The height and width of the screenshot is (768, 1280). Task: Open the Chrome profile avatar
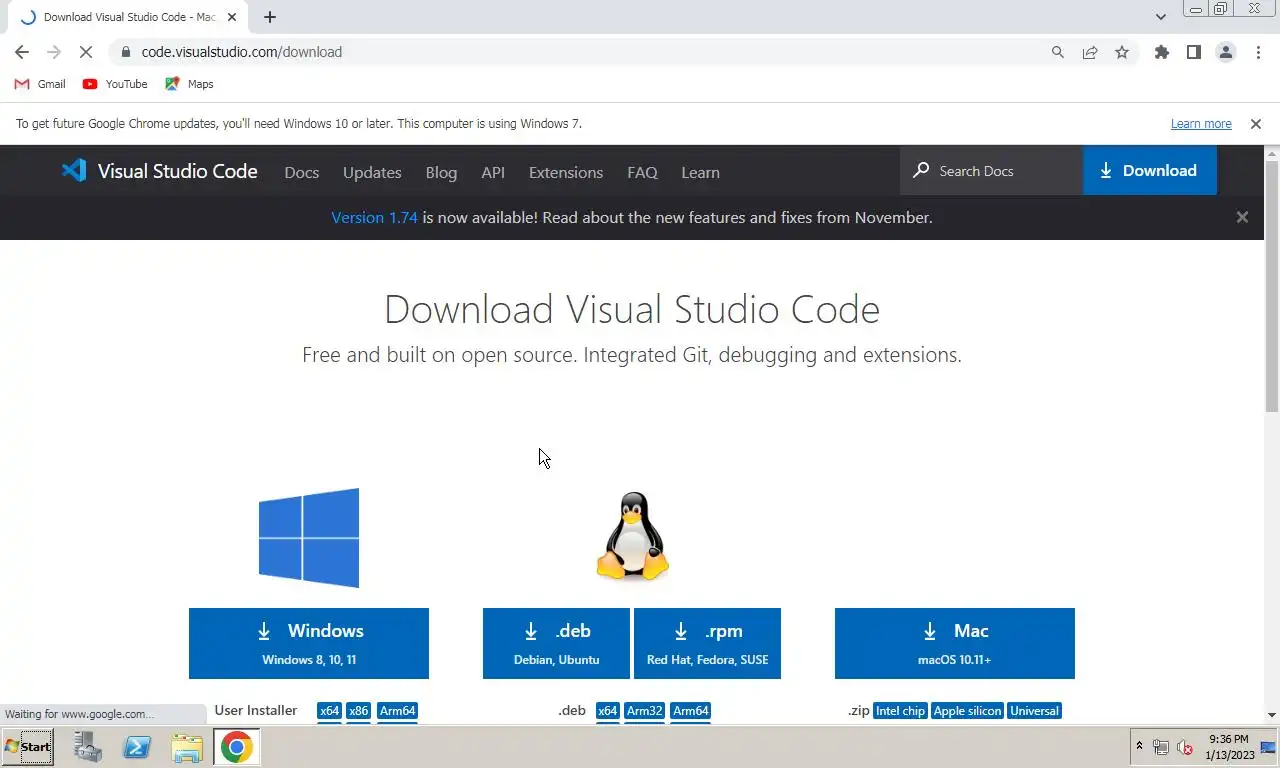coord(1226,52)
